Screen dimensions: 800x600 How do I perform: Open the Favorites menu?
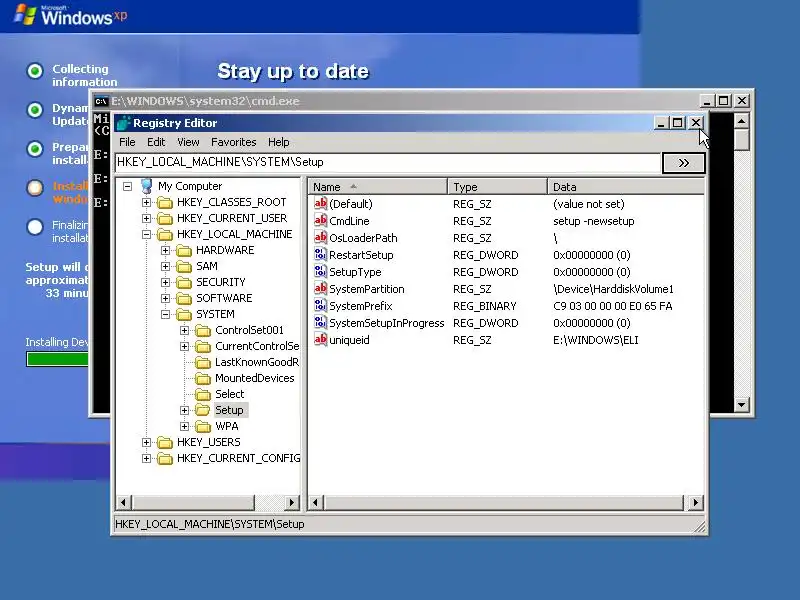click(233, 142)
